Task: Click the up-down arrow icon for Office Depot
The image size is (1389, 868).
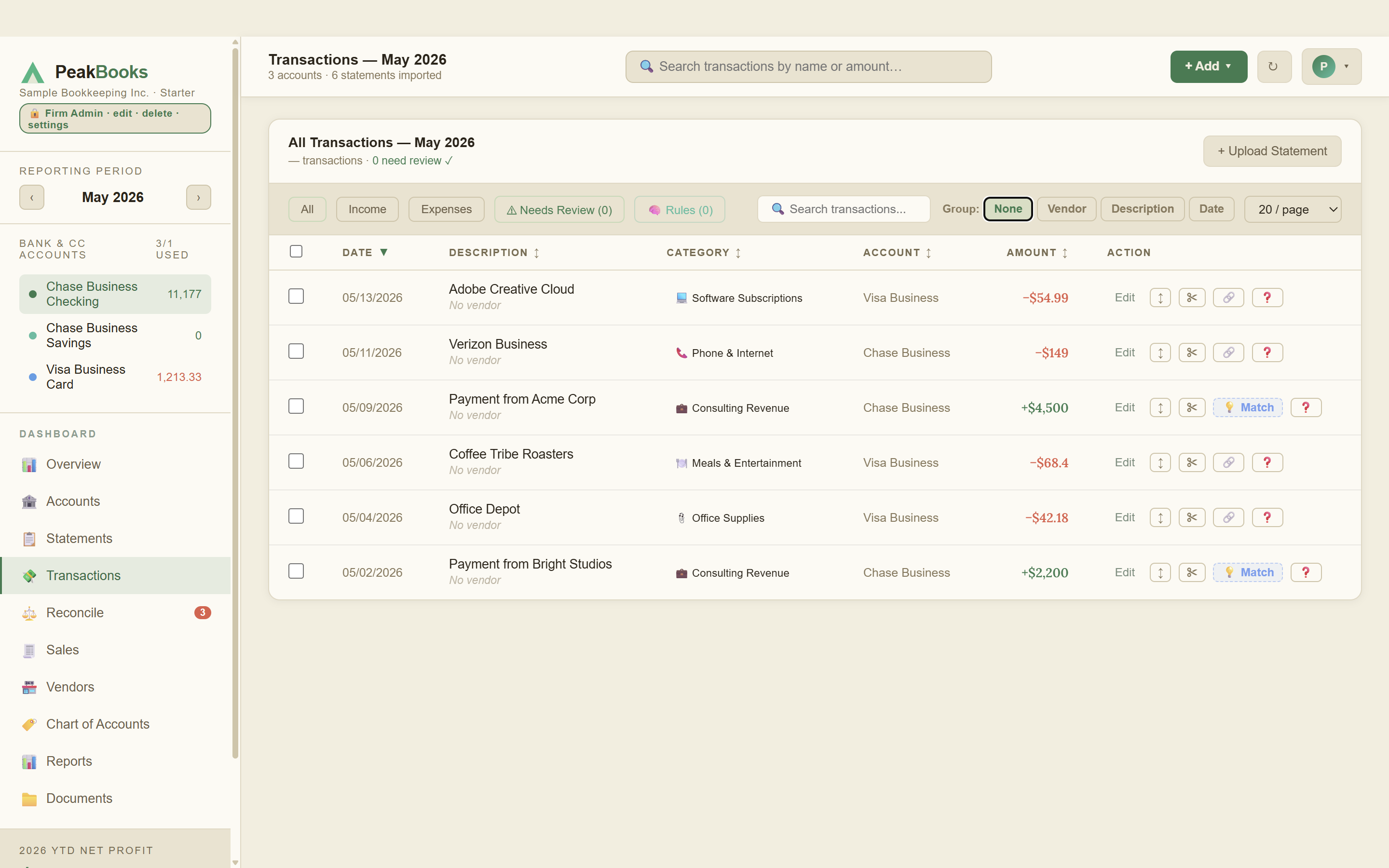Action: (x=1160, y=518)
